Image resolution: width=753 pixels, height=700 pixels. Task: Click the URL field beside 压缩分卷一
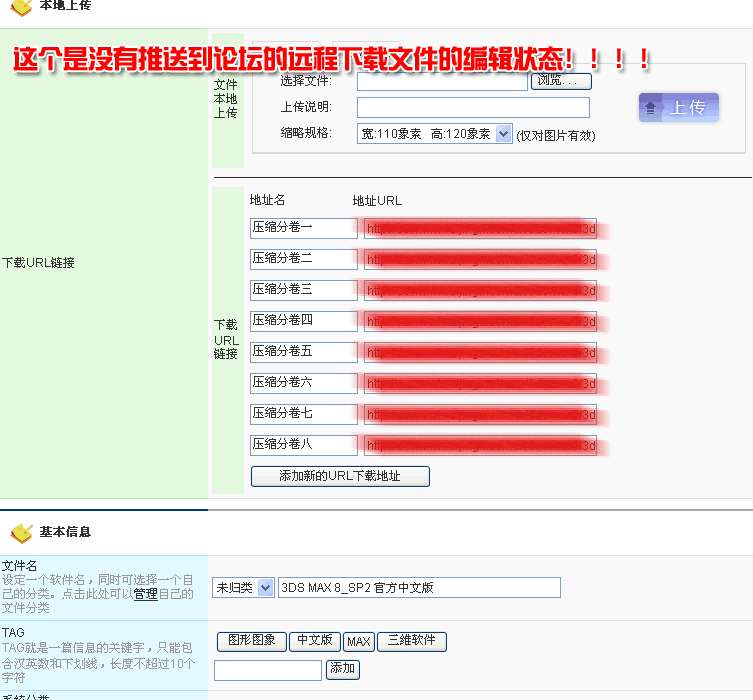[480, 229]
